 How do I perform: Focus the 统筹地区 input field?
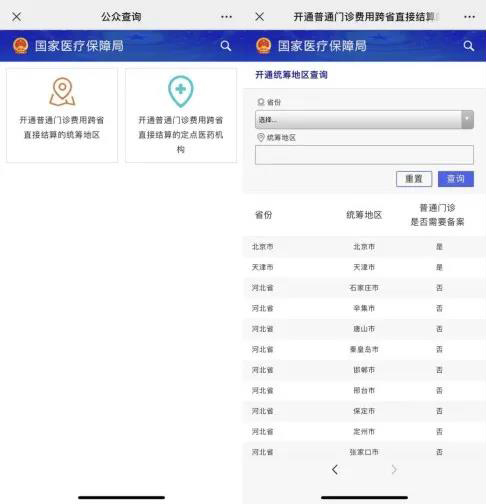point(364,155)
